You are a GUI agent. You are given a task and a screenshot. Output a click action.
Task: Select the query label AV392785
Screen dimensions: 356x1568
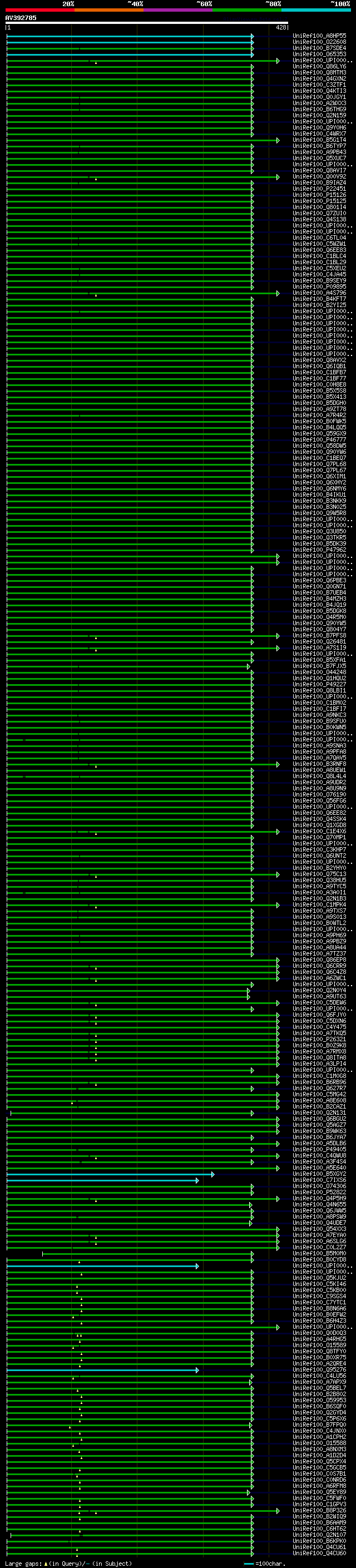[21, 18]
